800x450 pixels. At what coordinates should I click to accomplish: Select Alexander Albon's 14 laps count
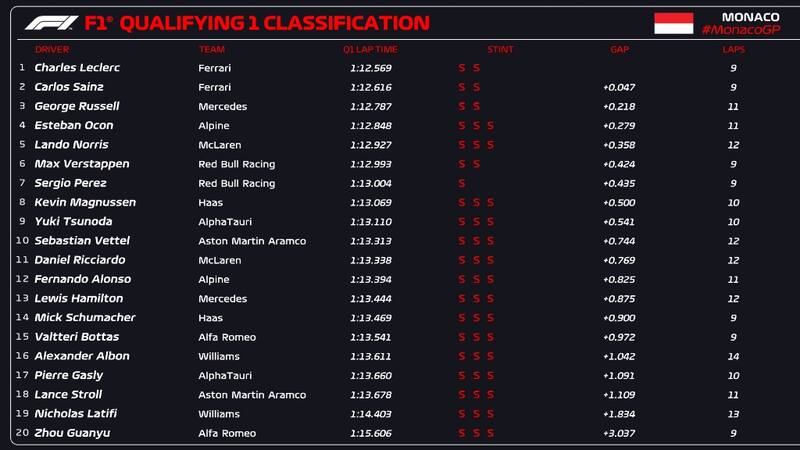[x=733, y=356]
